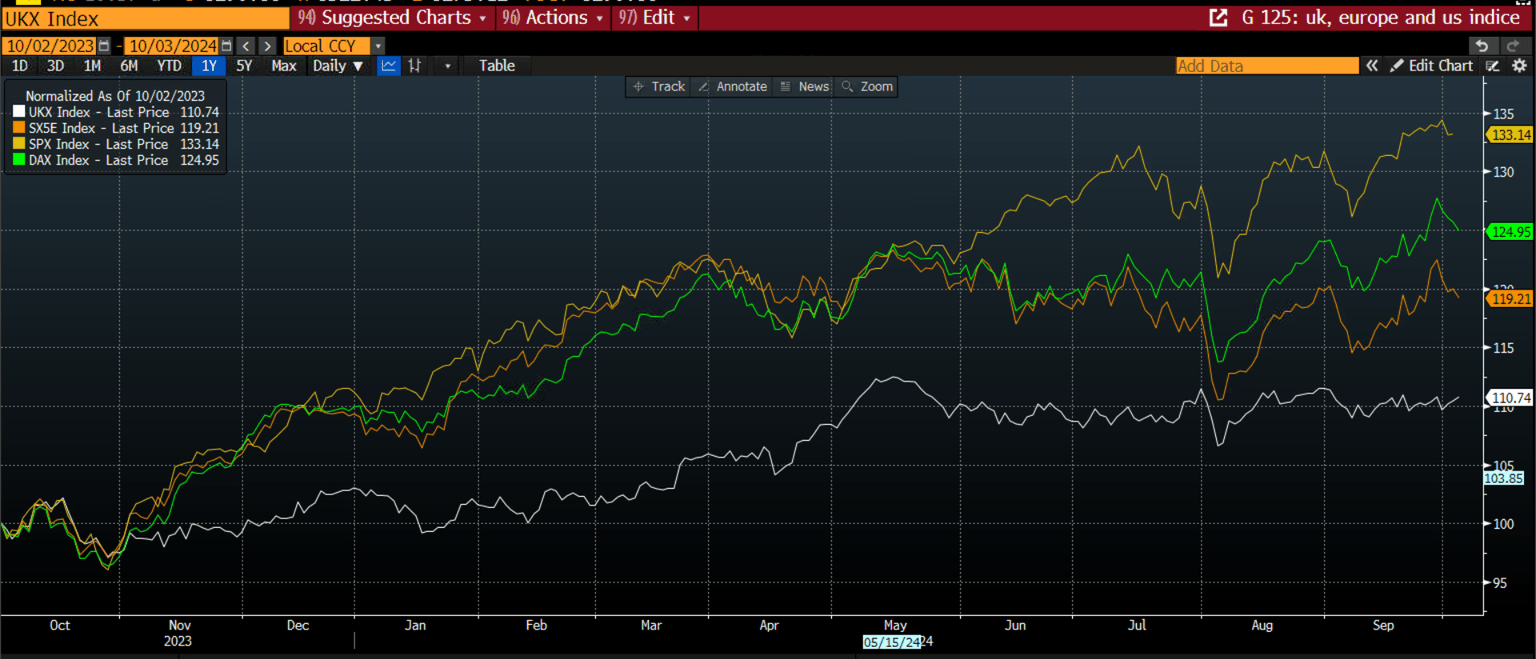The image size is (1536, 659).
Task: Select the 5Y time range tab
Action: [x=244, y=66]
